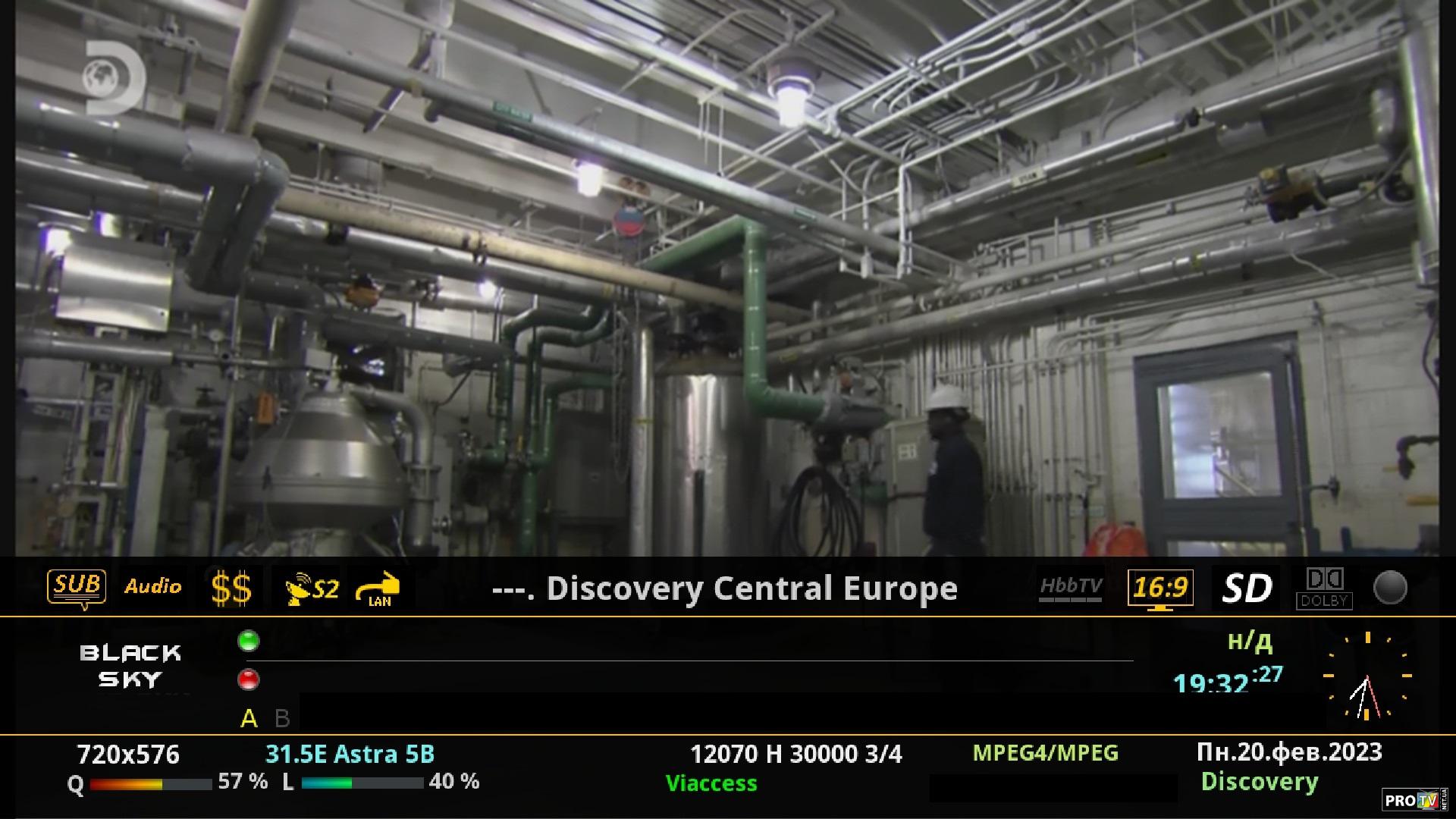Click the gray record indicator circle
The height and width of the screenshot is (819, 1456).
pos(1390,588)
